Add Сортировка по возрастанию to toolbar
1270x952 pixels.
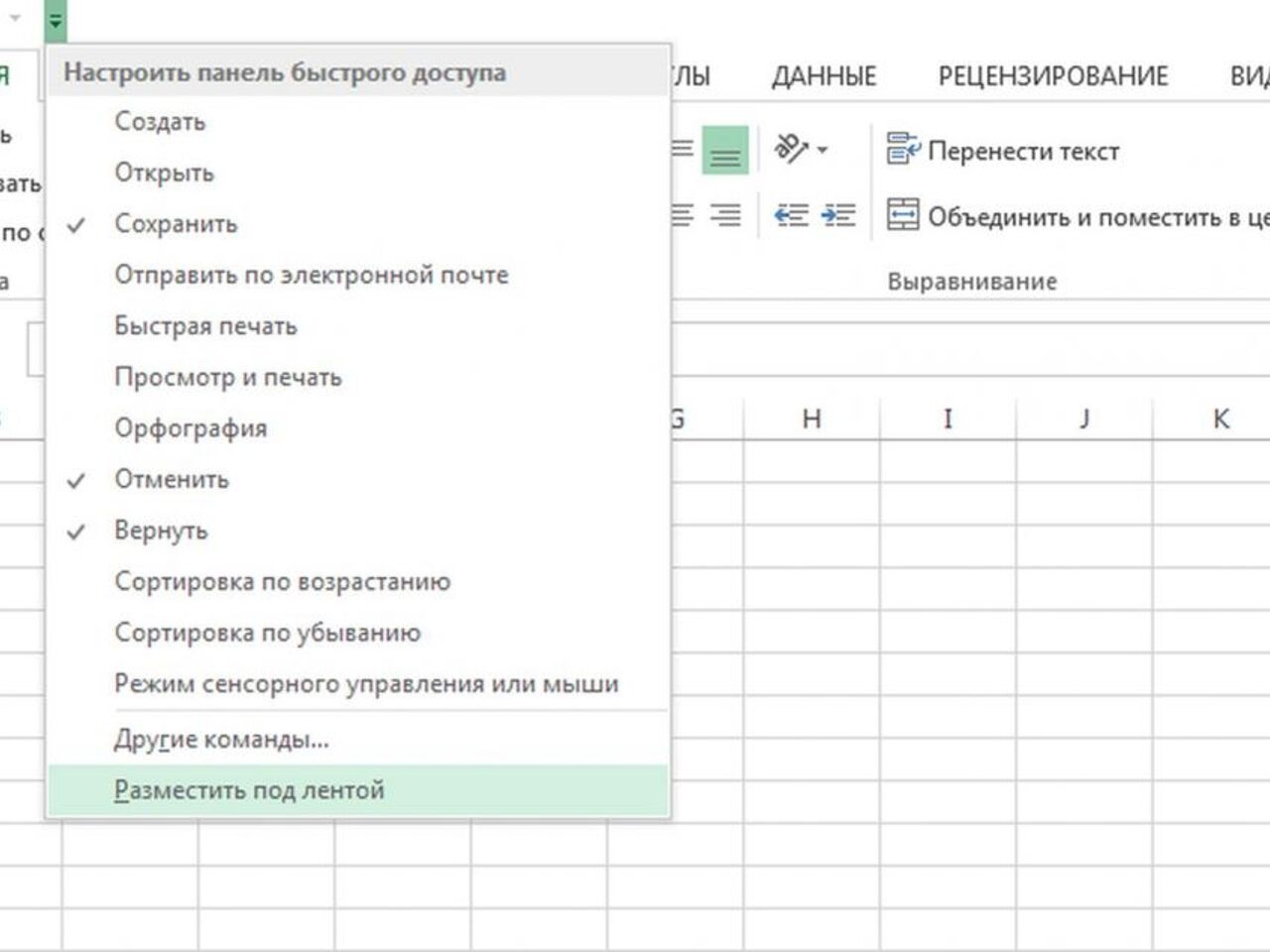(x=282, y=582)
